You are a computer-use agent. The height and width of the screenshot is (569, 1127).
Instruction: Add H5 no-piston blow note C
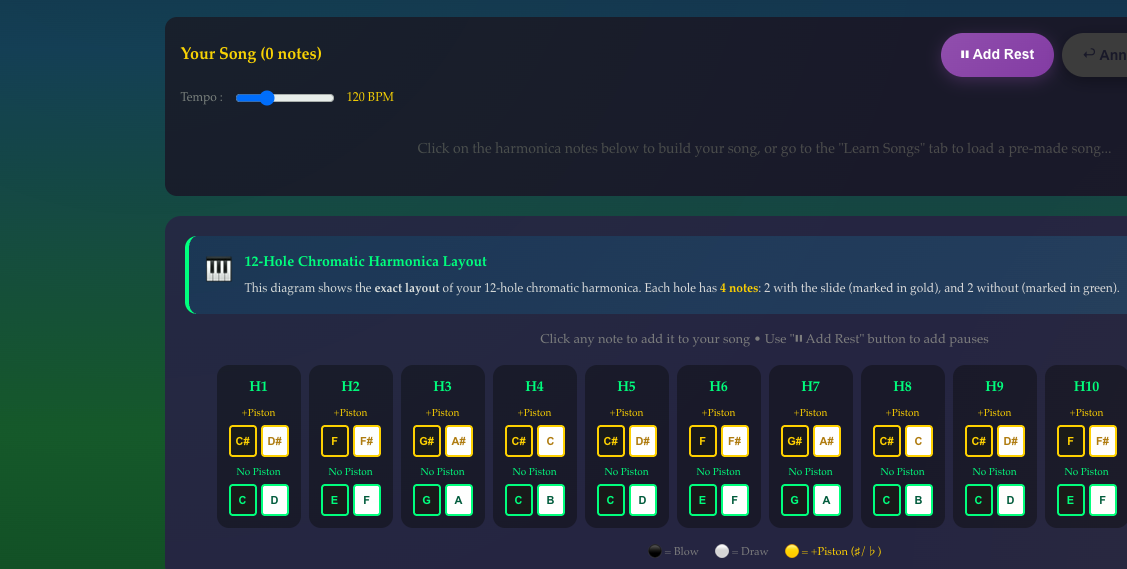(611, 500)
